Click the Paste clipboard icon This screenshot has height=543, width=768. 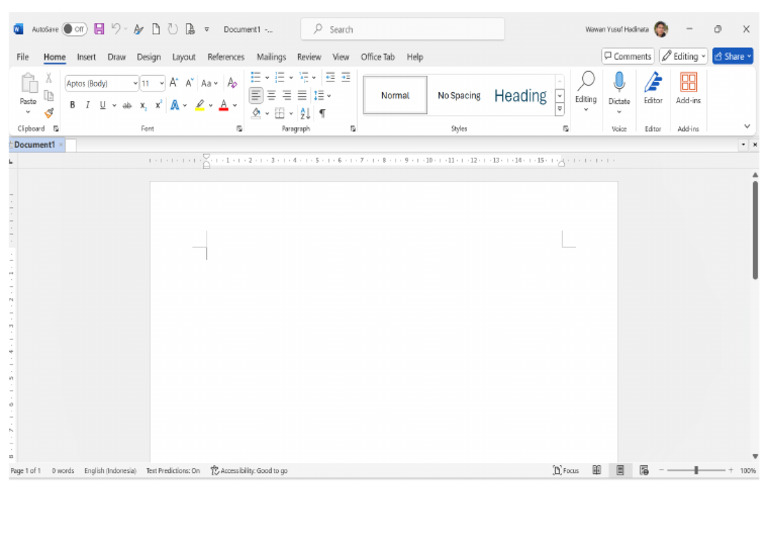(x=28, y=84)
